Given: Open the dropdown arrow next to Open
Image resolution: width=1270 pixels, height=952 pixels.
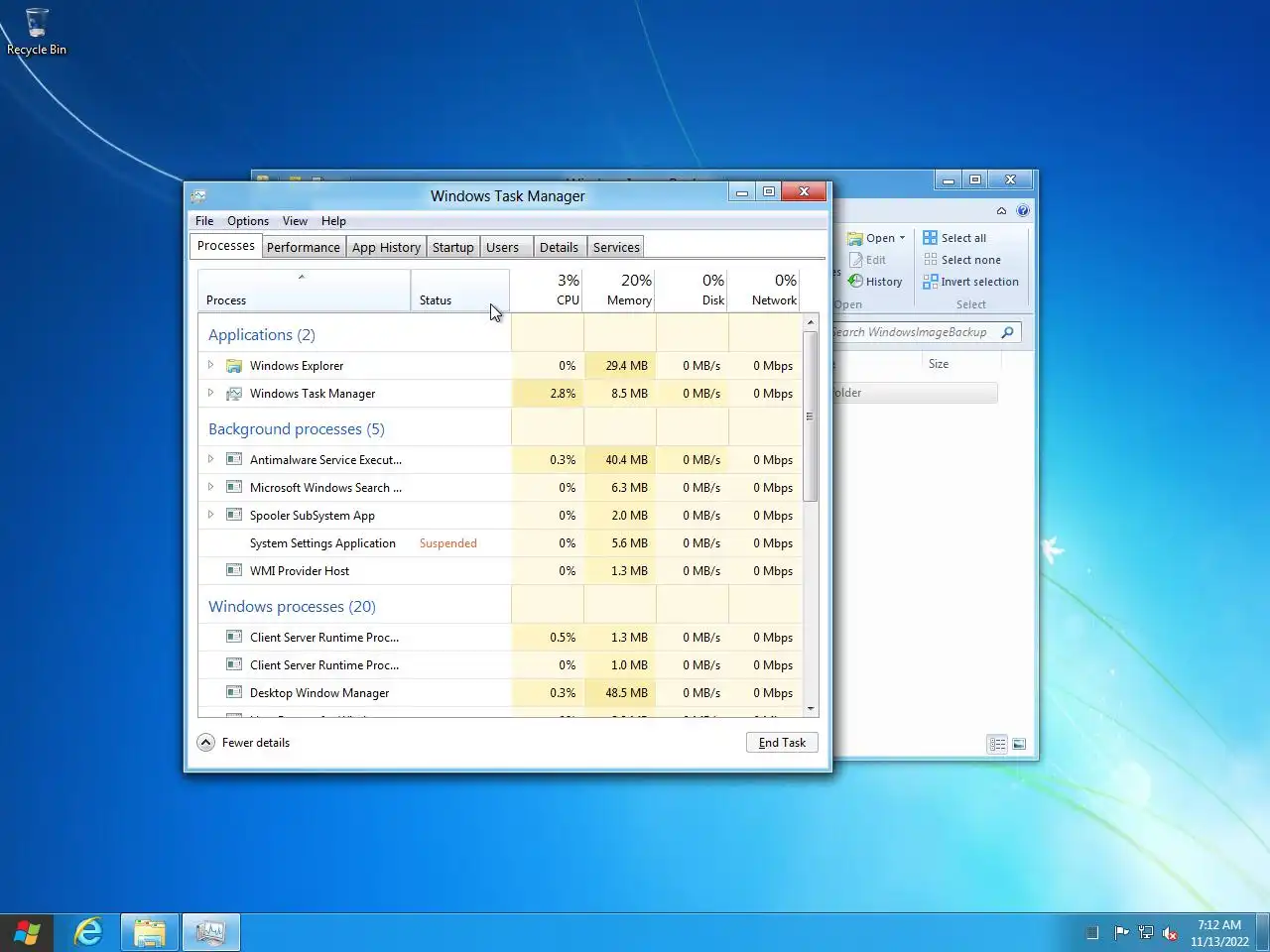Looking at the screenshot, I should tap(902, 238).
